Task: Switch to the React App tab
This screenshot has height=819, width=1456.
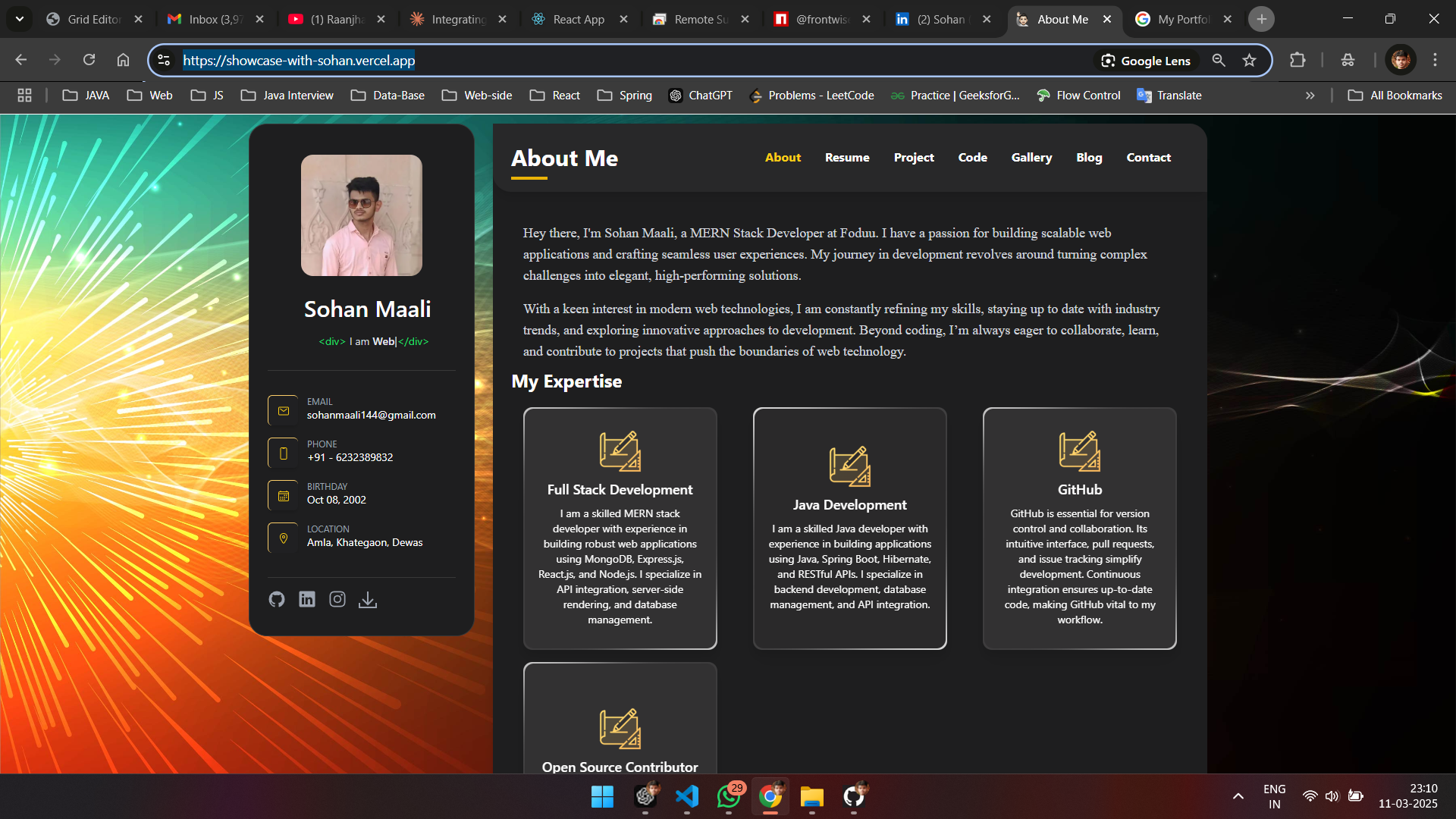Action: click(x=569, y=20)
